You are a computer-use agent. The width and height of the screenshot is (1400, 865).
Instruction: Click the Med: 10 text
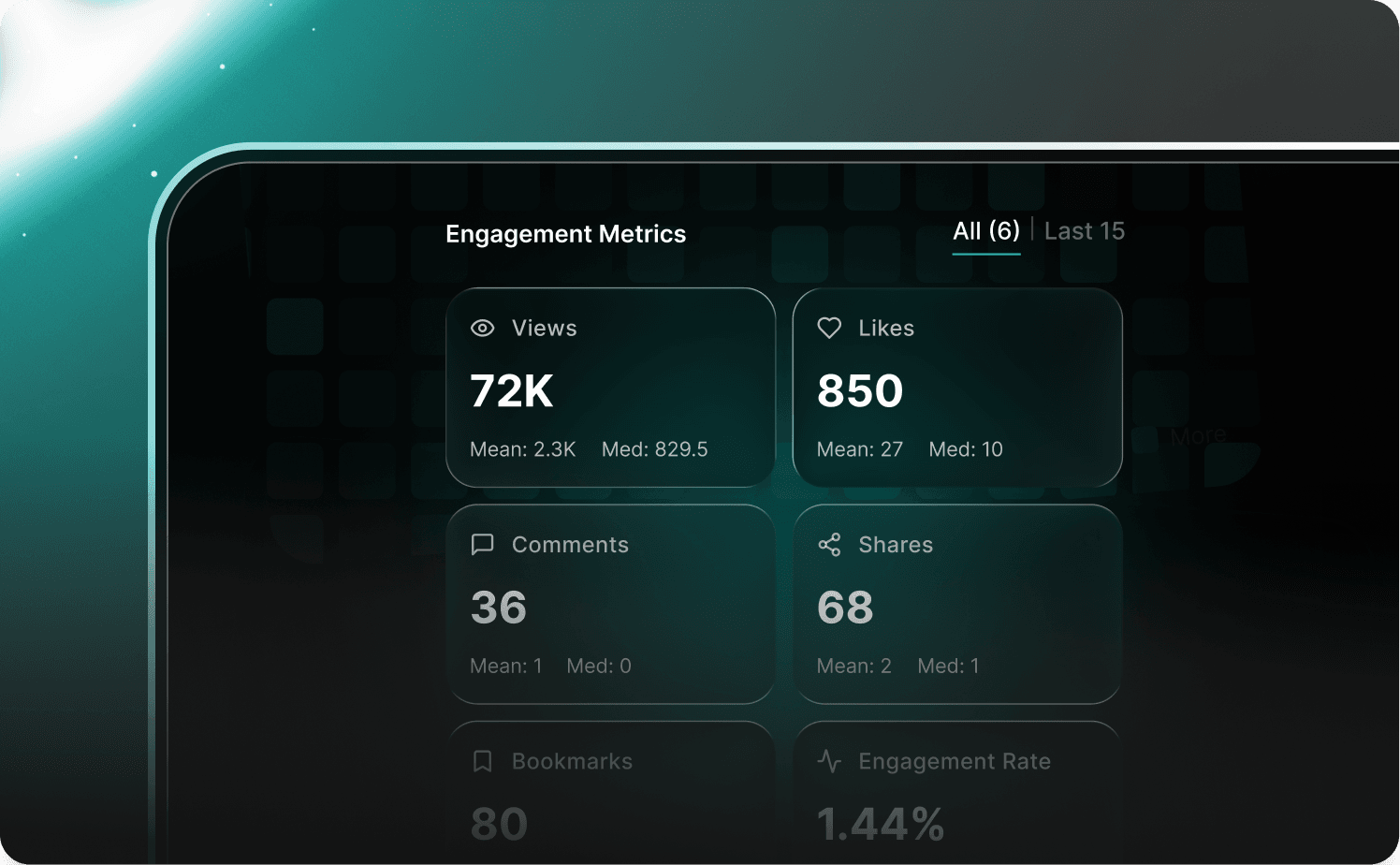(x=966, y=449)
